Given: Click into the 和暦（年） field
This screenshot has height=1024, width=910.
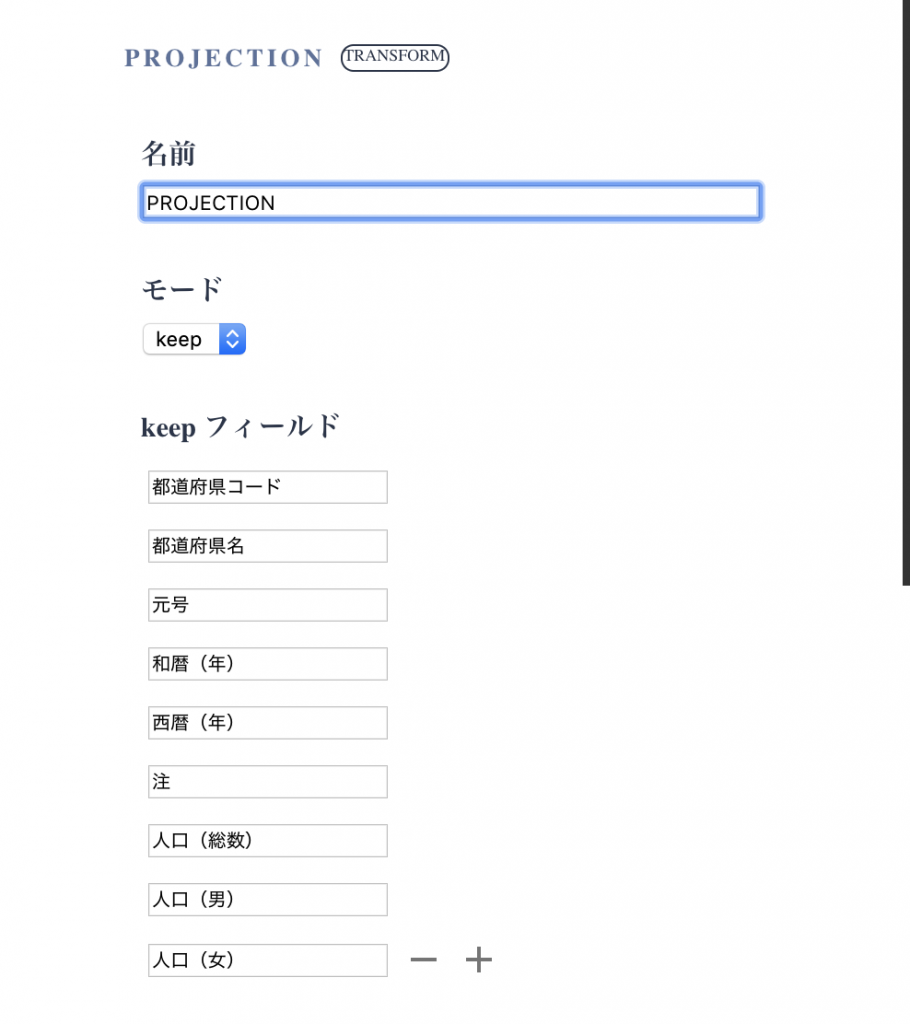Looking at the screenshot, I should click(267, 664).
